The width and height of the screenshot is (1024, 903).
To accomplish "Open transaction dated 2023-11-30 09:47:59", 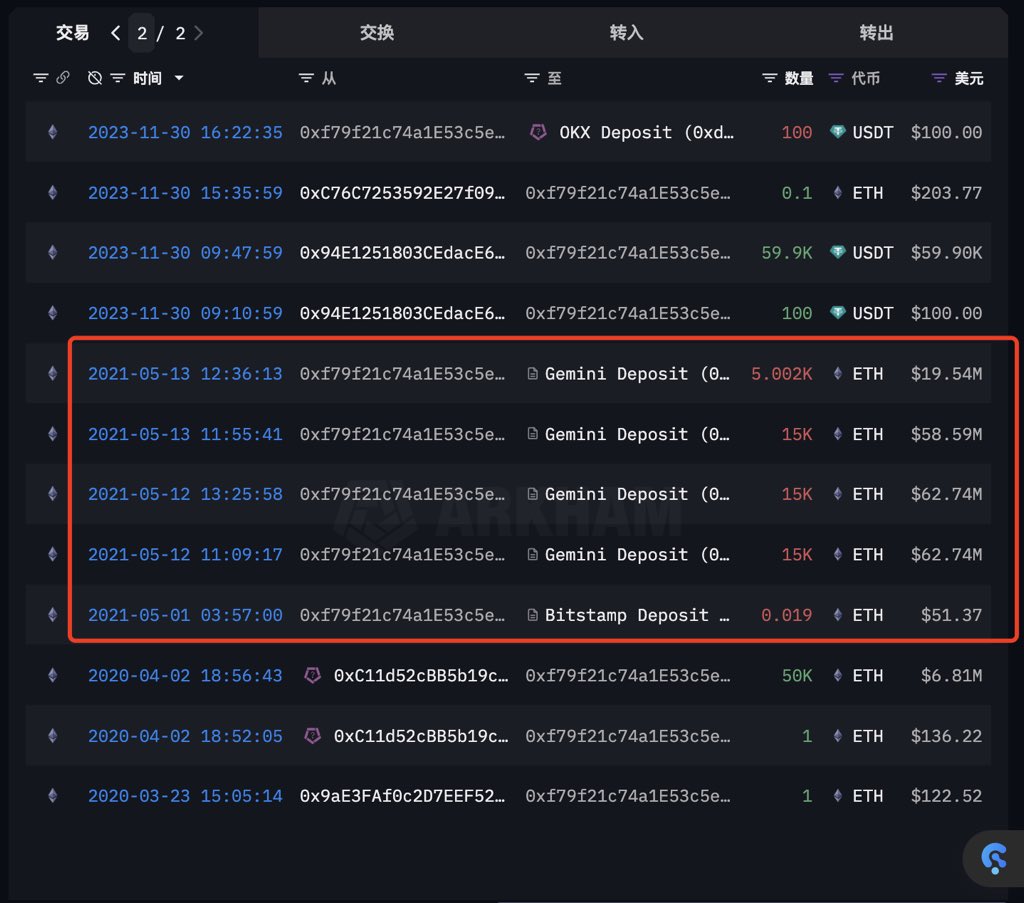I will coord(185,253).
